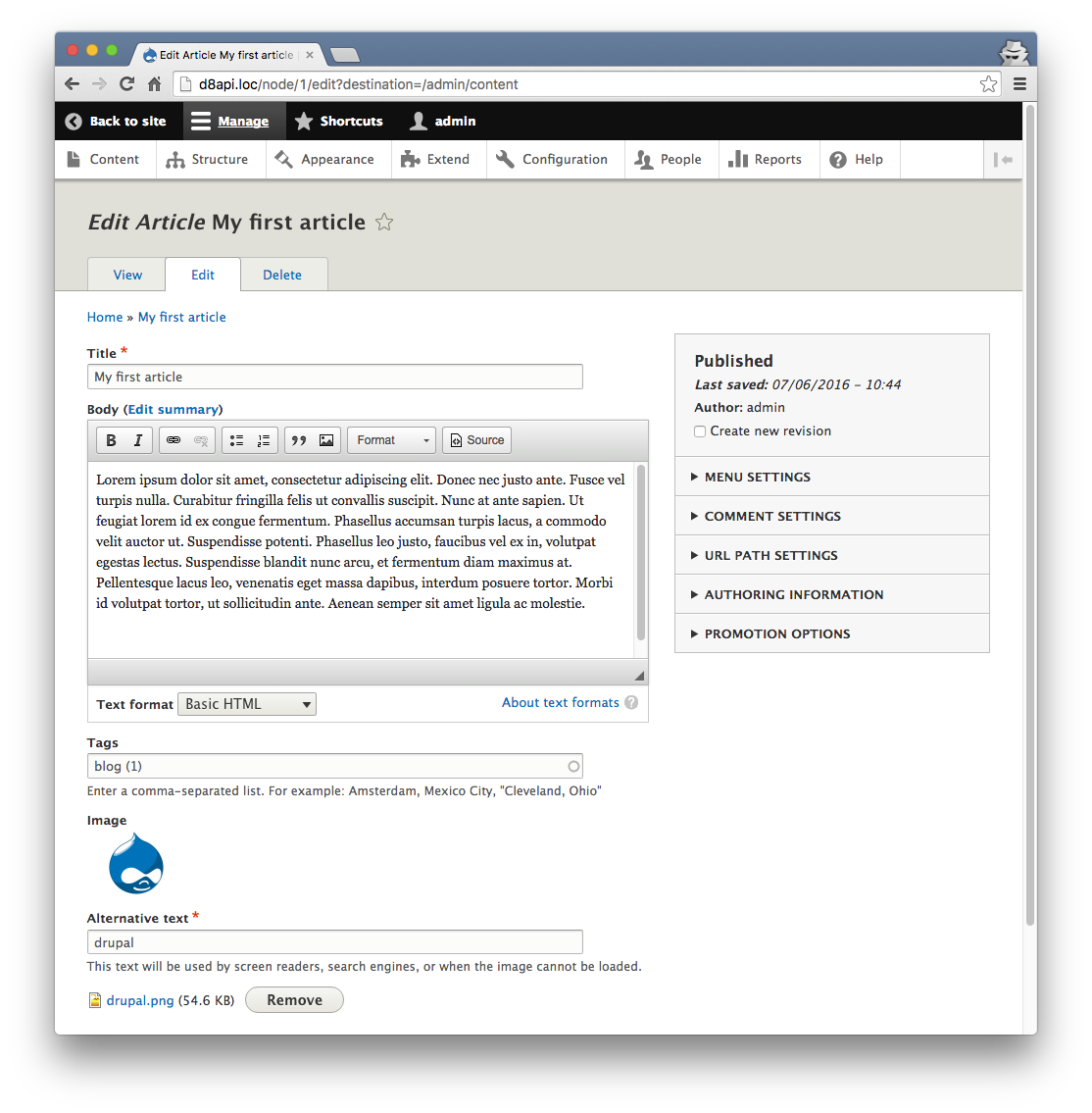This screenshot has width=1092, height=1113.
Task: Click the body editor scrollbar
Action: pos(641,554)
